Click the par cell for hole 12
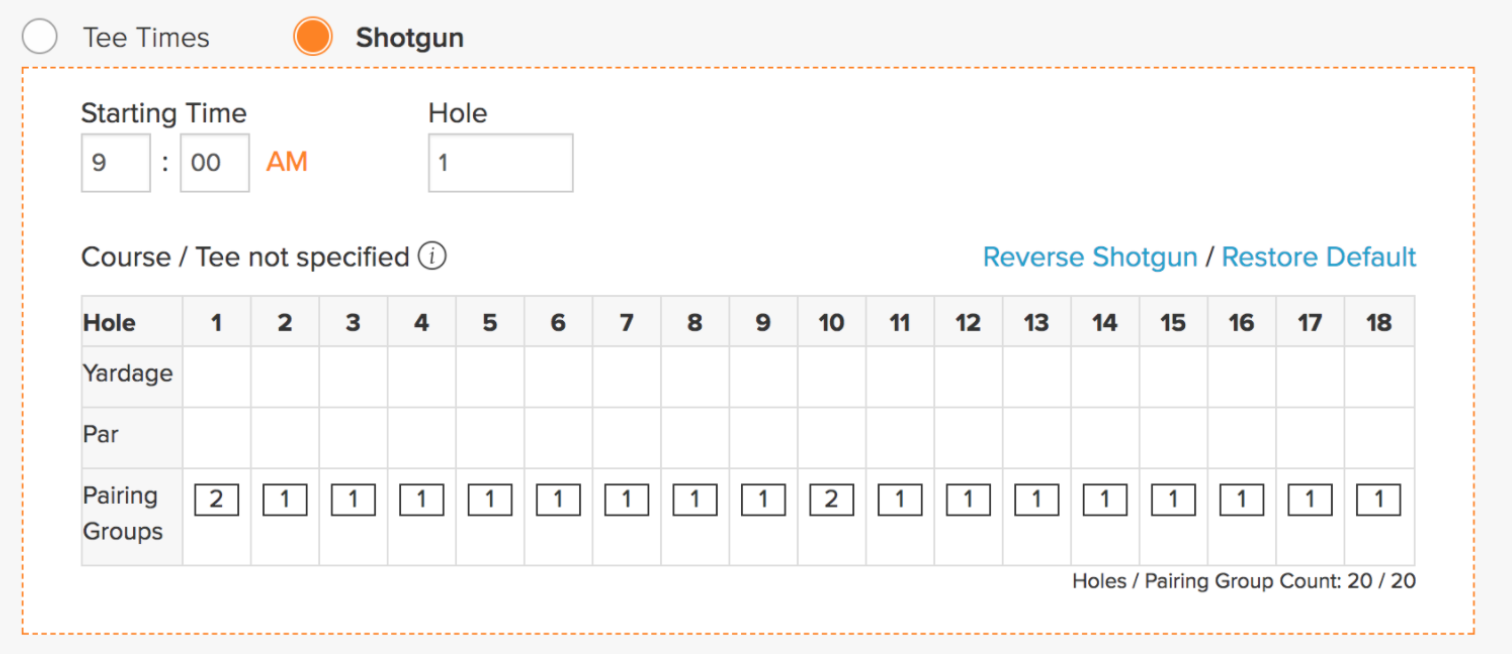1512x654 pixels. coord(968,438)
